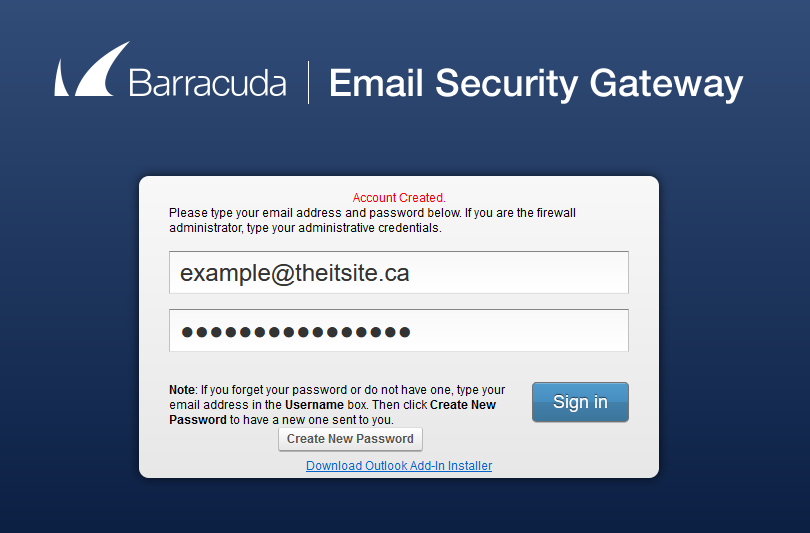Click the divider line beside the Barracuda logo
The image size is (810, 533).
point(308,83)
